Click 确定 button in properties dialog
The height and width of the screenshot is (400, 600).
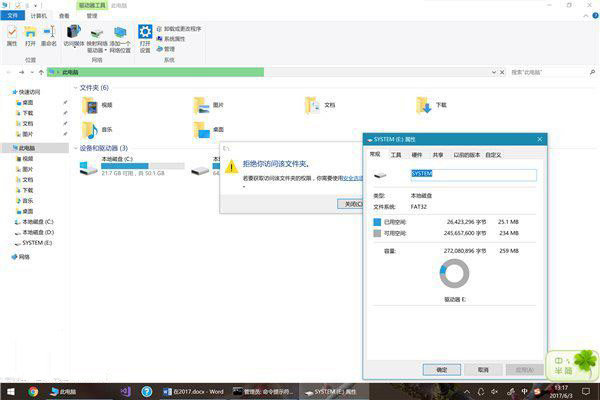click(441, 369)
